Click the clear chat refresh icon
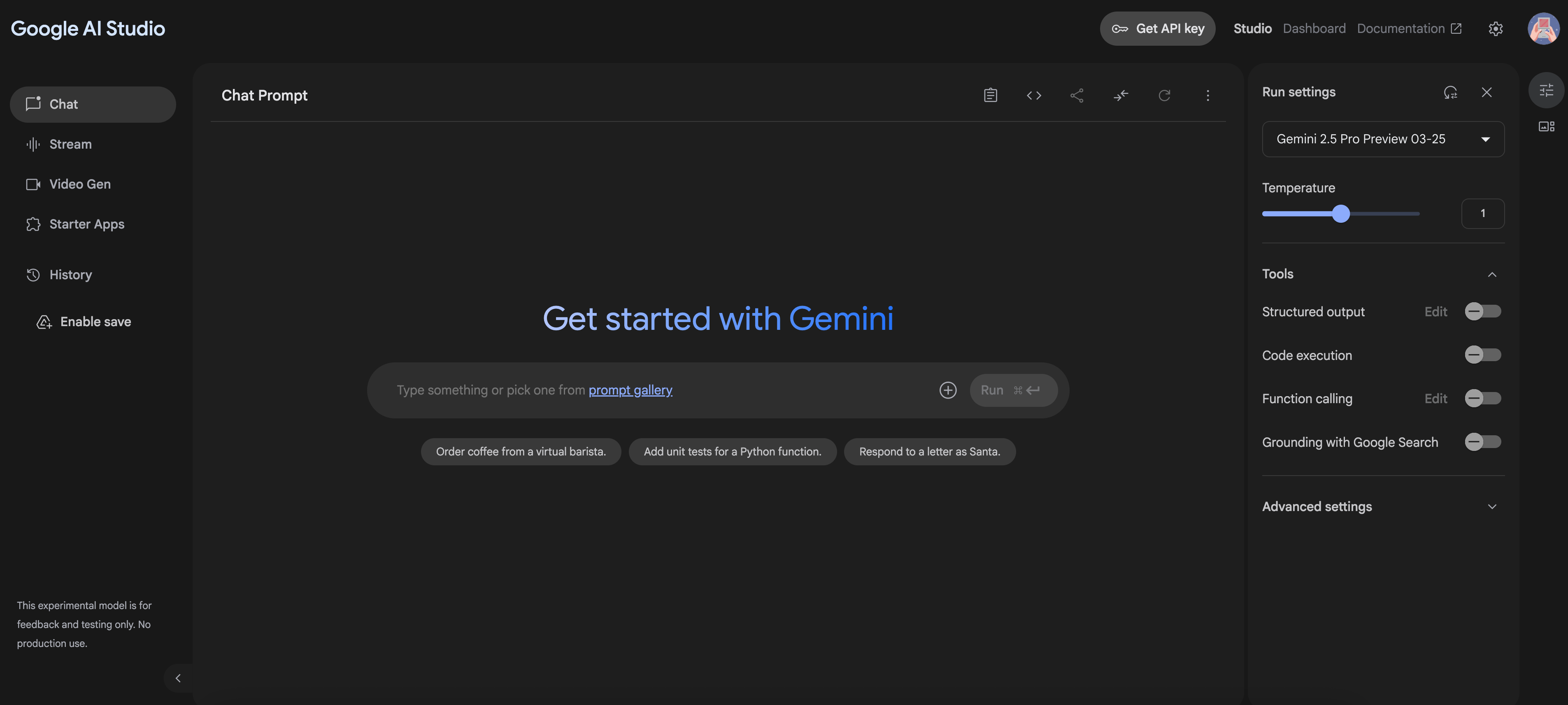1568x705 pixels. coord(1164,96)
